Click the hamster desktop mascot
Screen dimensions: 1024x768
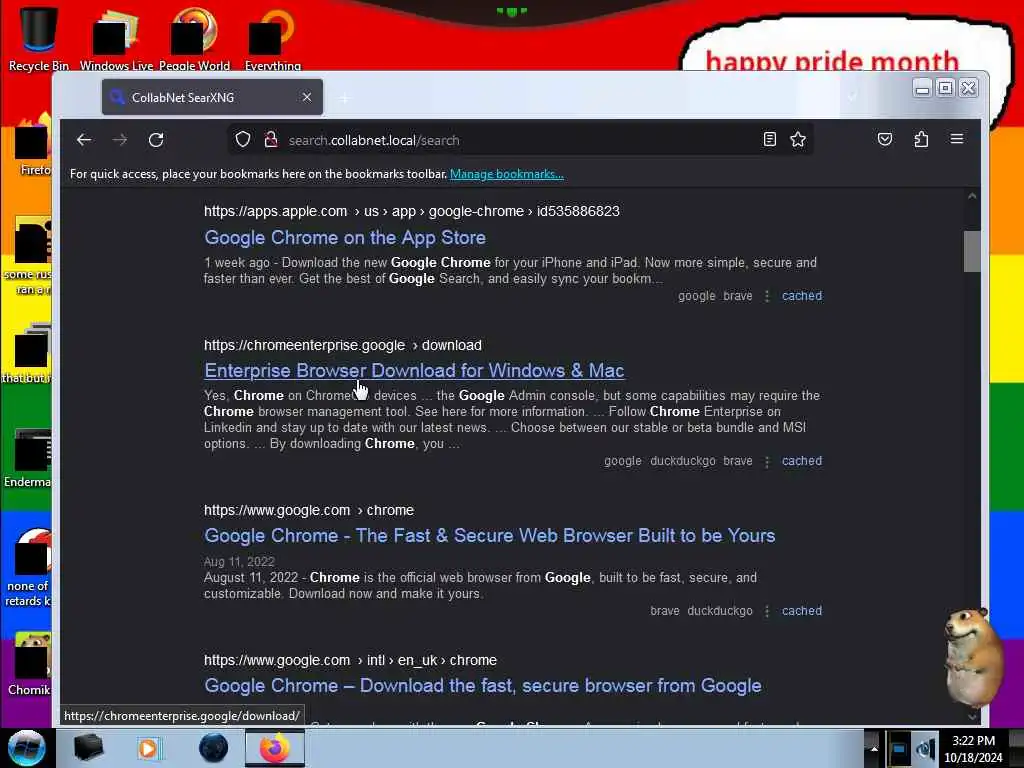click(974, 656)
